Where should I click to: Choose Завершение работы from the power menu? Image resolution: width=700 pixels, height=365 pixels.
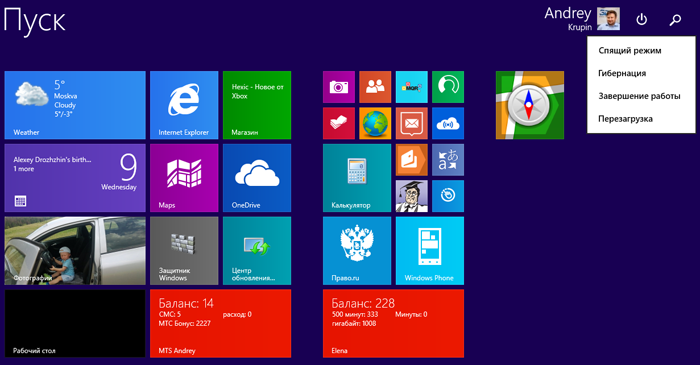coord(639,96)
